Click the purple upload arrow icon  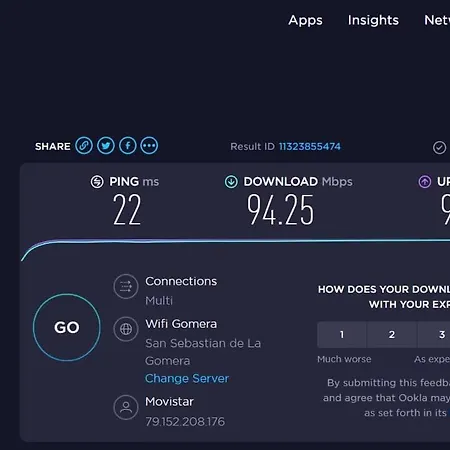[425, 182]
